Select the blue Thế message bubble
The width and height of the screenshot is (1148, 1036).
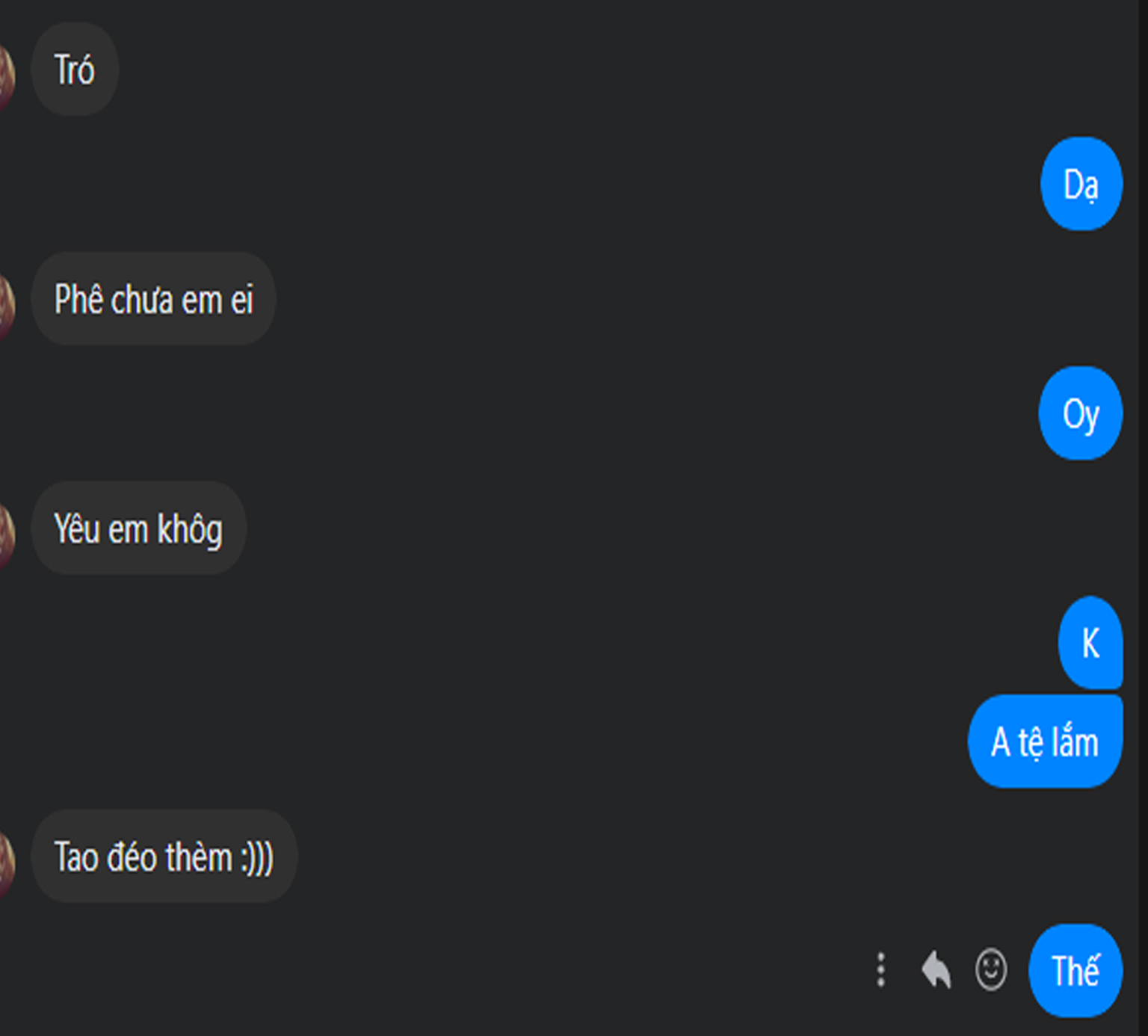pyautogui.click(x=1075, y=970)
